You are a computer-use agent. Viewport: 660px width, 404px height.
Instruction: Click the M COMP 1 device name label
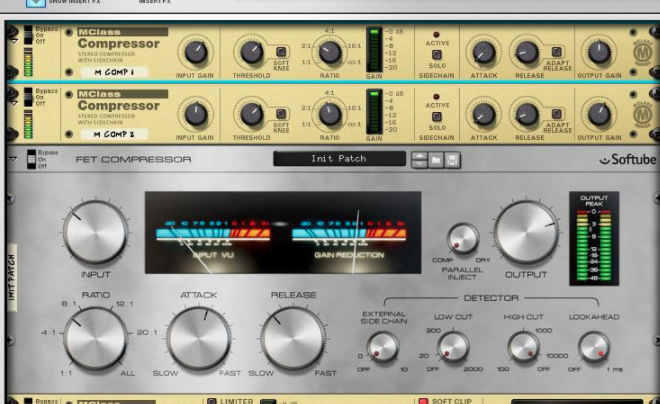coord(114,72)
